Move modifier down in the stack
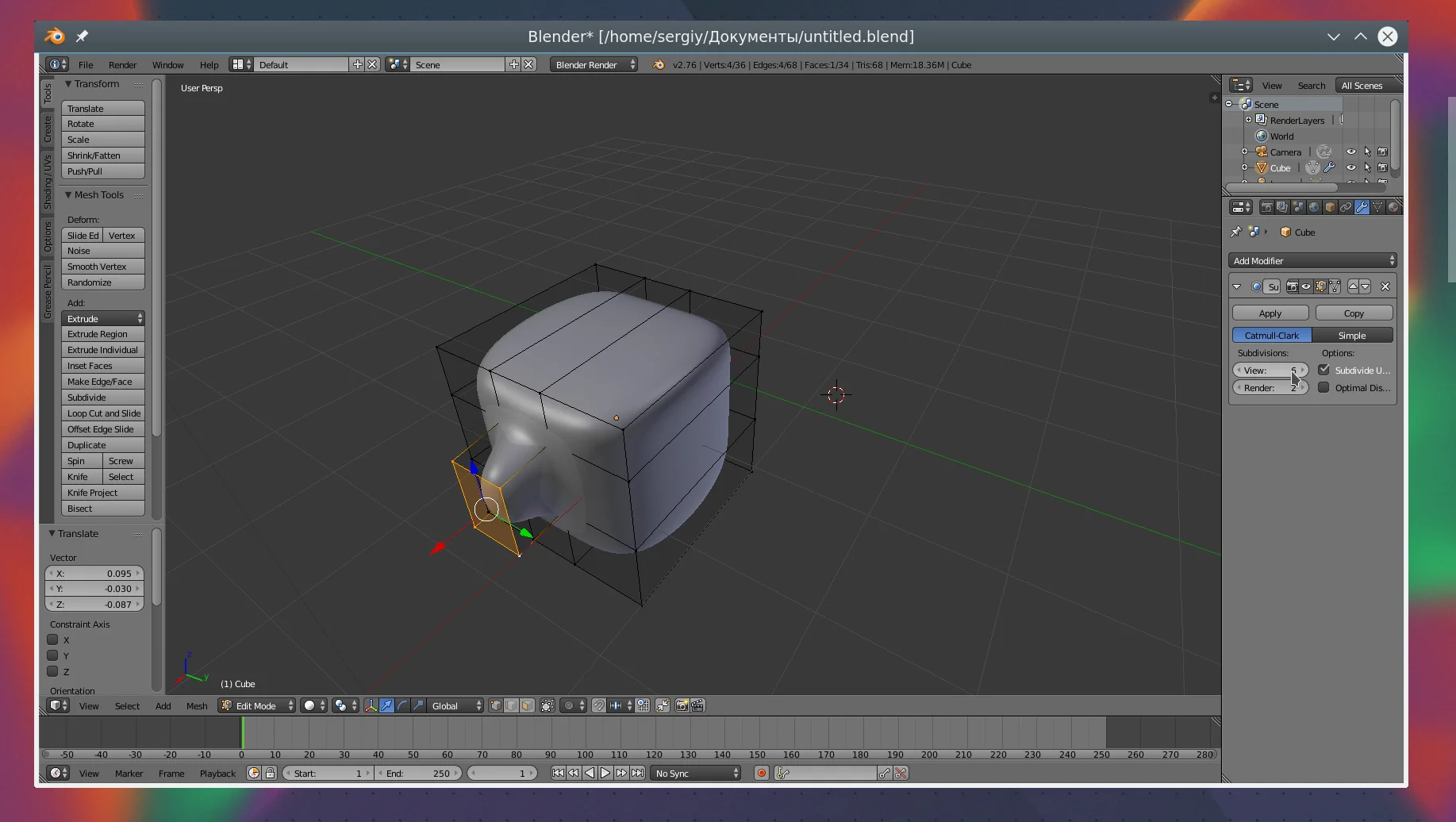 pyautogui.click(x=1366, y=286)
